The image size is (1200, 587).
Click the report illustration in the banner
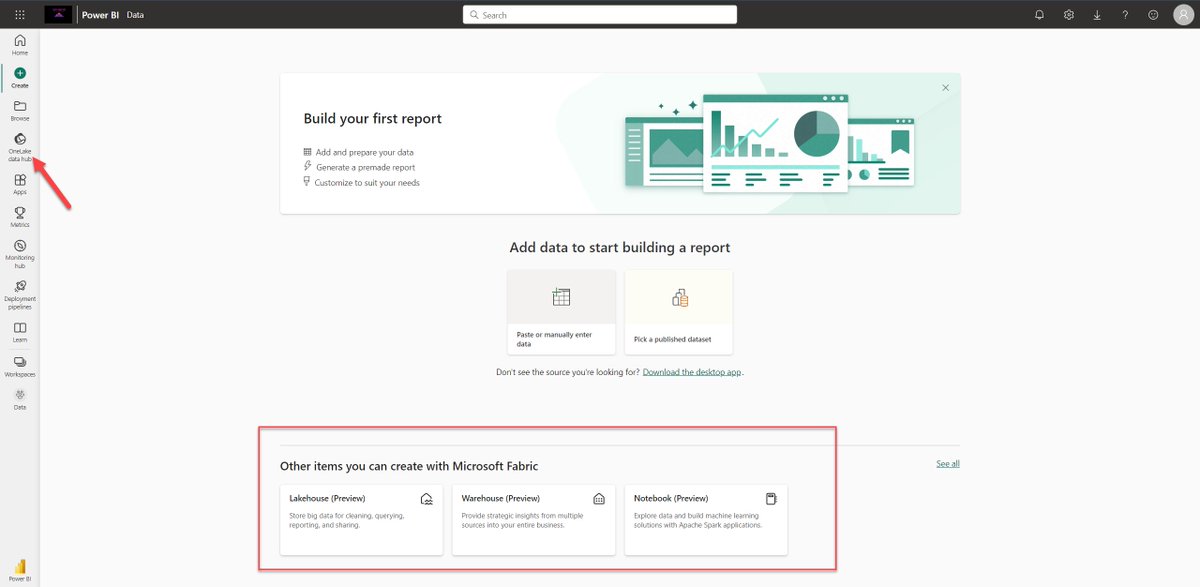[x=768, y=142]
